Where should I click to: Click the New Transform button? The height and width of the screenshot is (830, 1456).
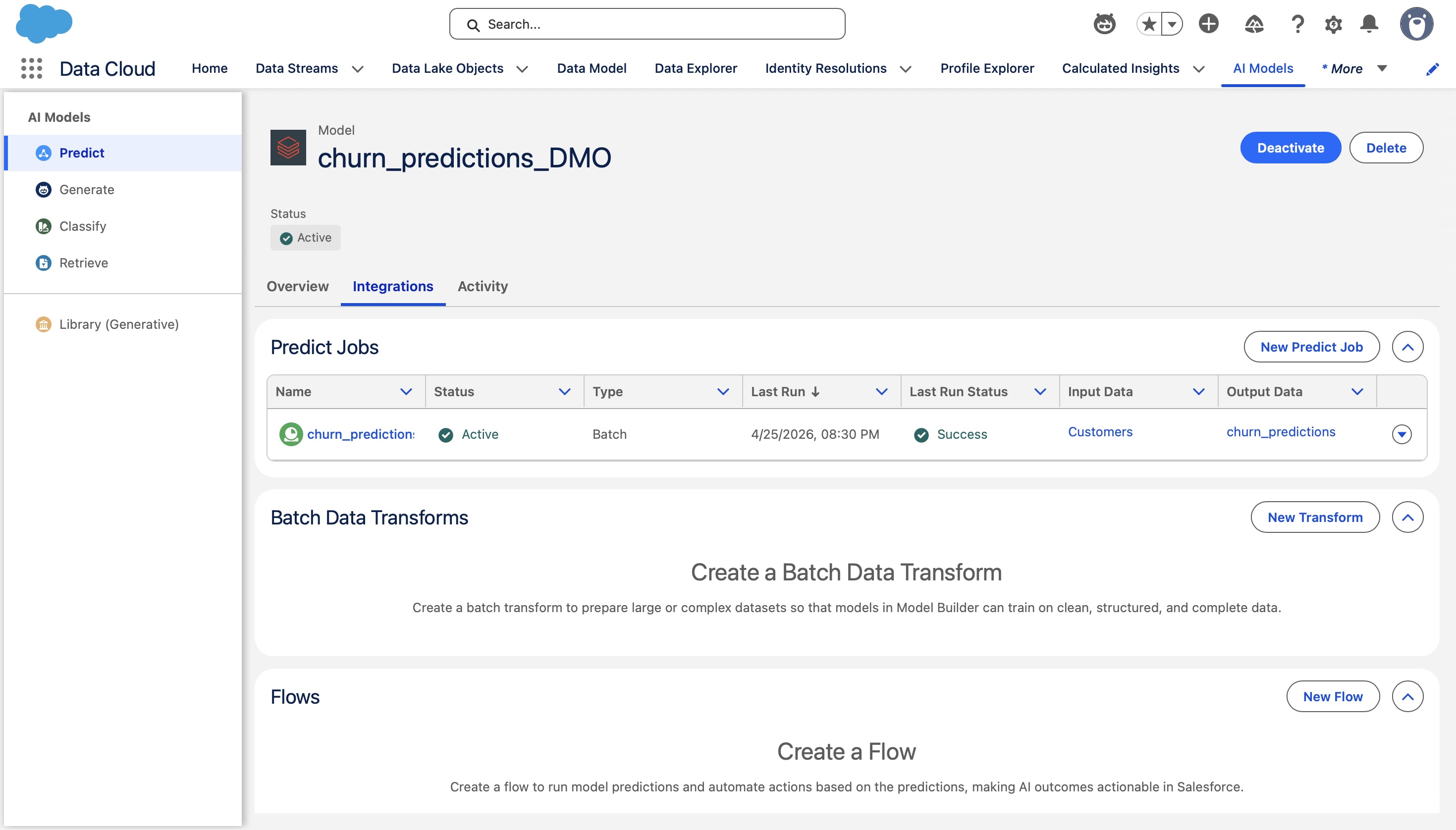coord(1315,518)
